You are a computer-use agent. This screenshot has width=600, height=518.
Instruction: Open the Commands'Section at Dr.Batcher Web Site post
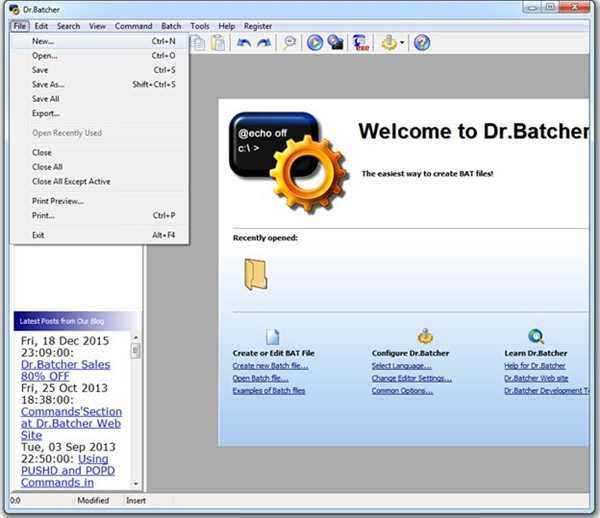click(71, 424)
